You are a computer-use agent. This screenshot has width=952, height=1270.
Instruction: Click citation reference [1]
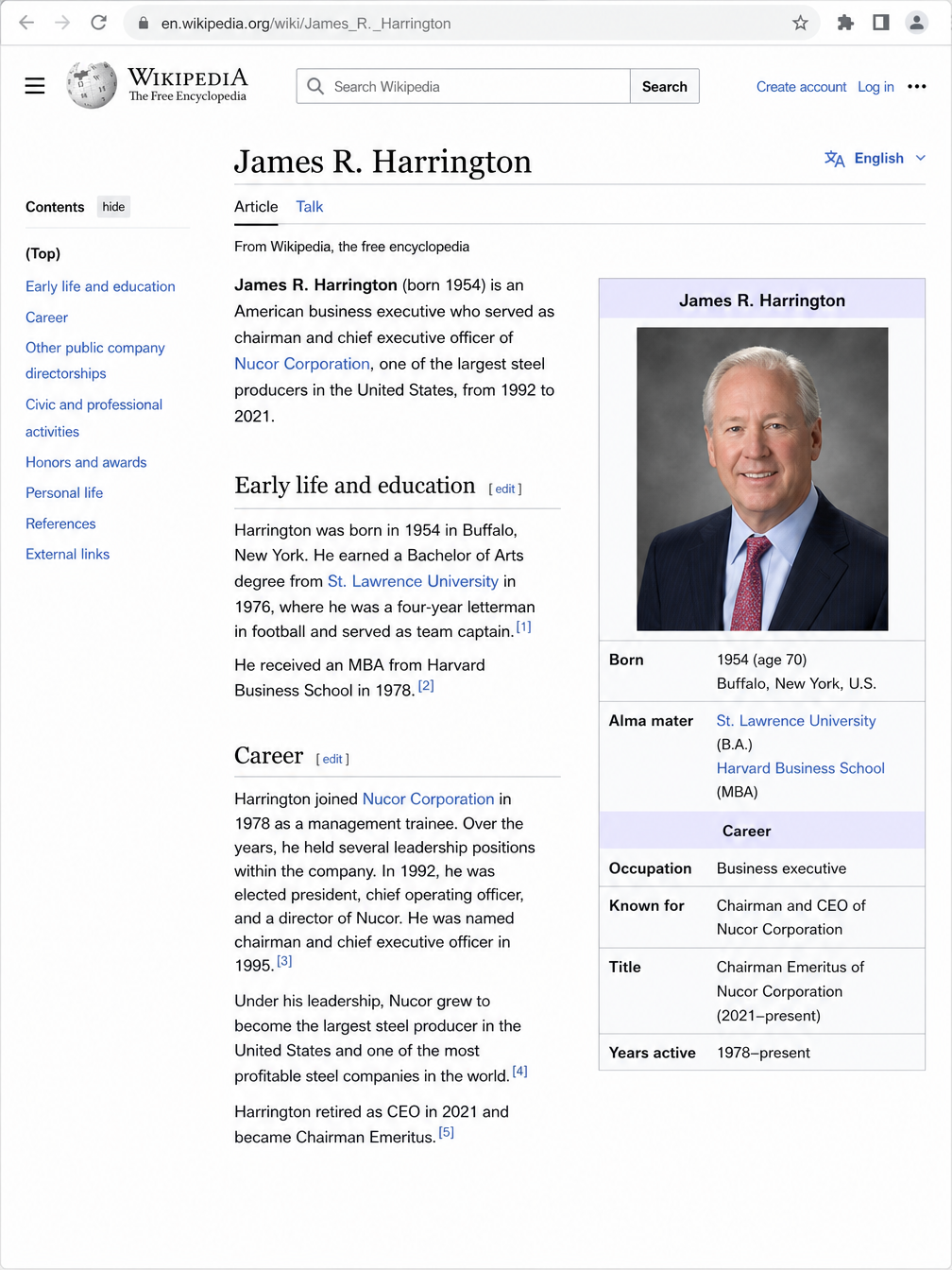[524, 626]
